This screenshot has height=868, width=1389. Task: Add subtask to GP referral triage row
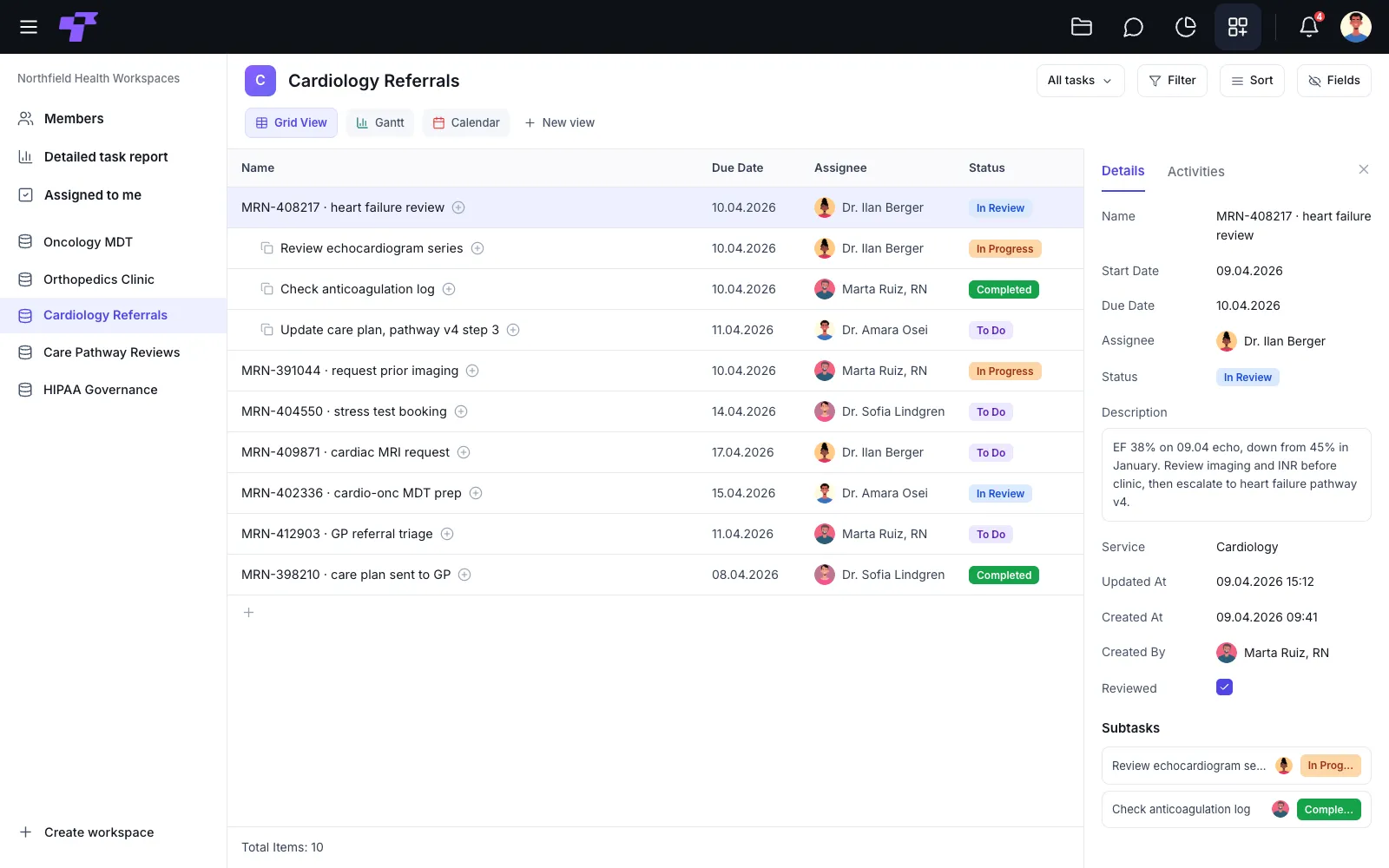pyautogui.click(x=447, y=534)
